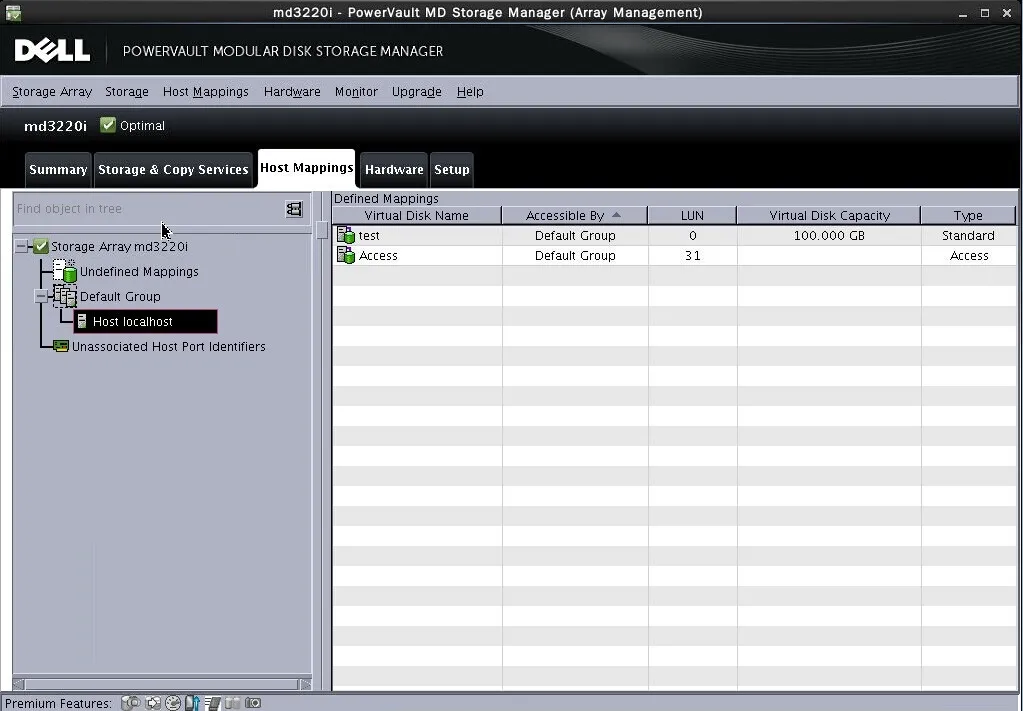Click the striped-page premium feature icon

[x=213, y=703]
